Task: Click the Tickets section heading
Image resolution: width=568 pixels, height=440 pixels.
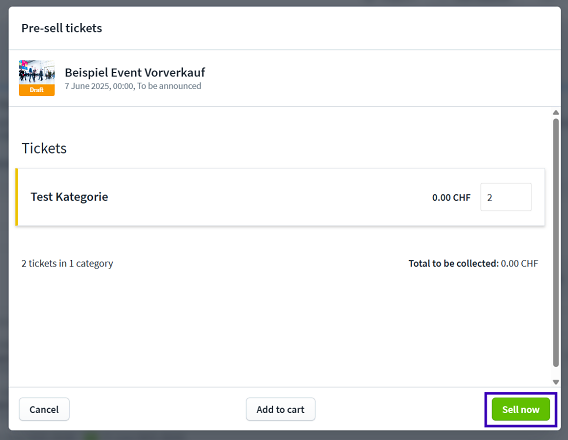Action: tap(44, 148)
